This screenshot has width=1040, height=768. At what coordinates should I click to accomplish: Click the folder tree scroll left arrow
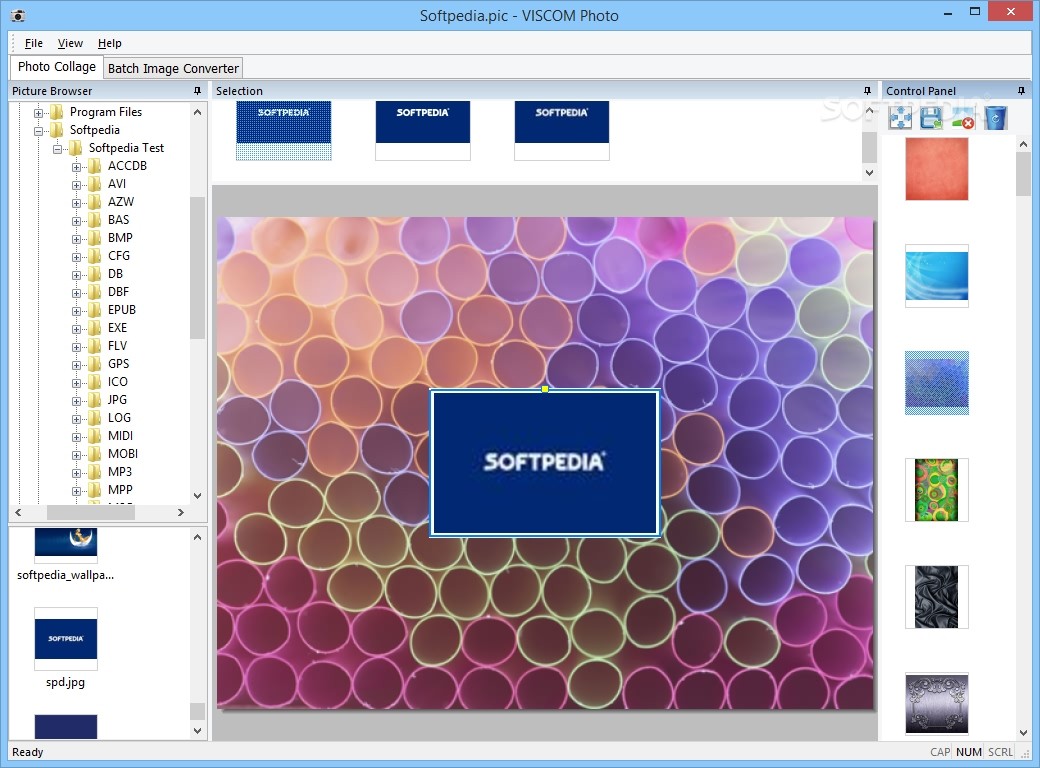[x=18, y=512]
